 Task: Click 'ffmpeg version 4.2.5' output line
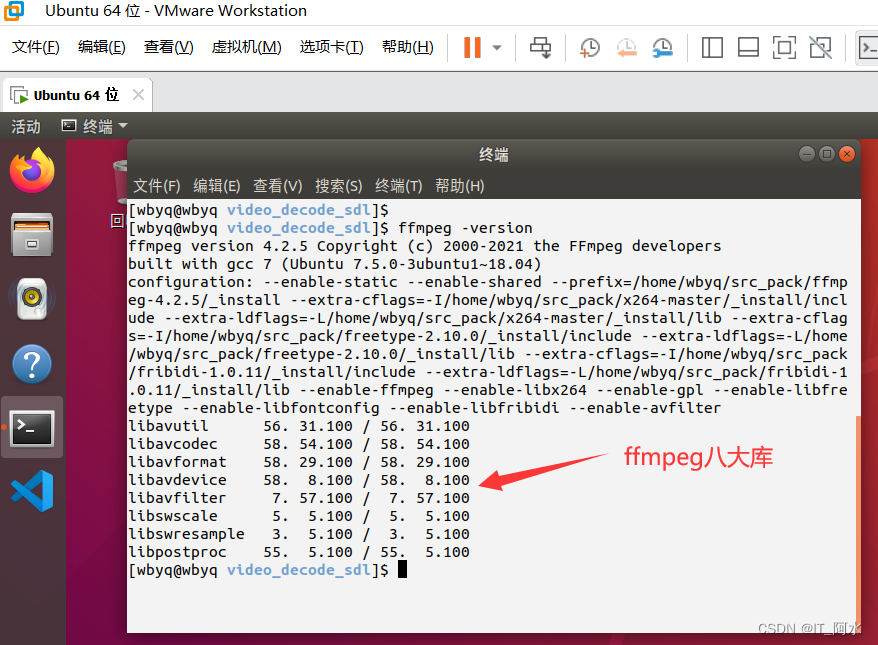[424, 246]
